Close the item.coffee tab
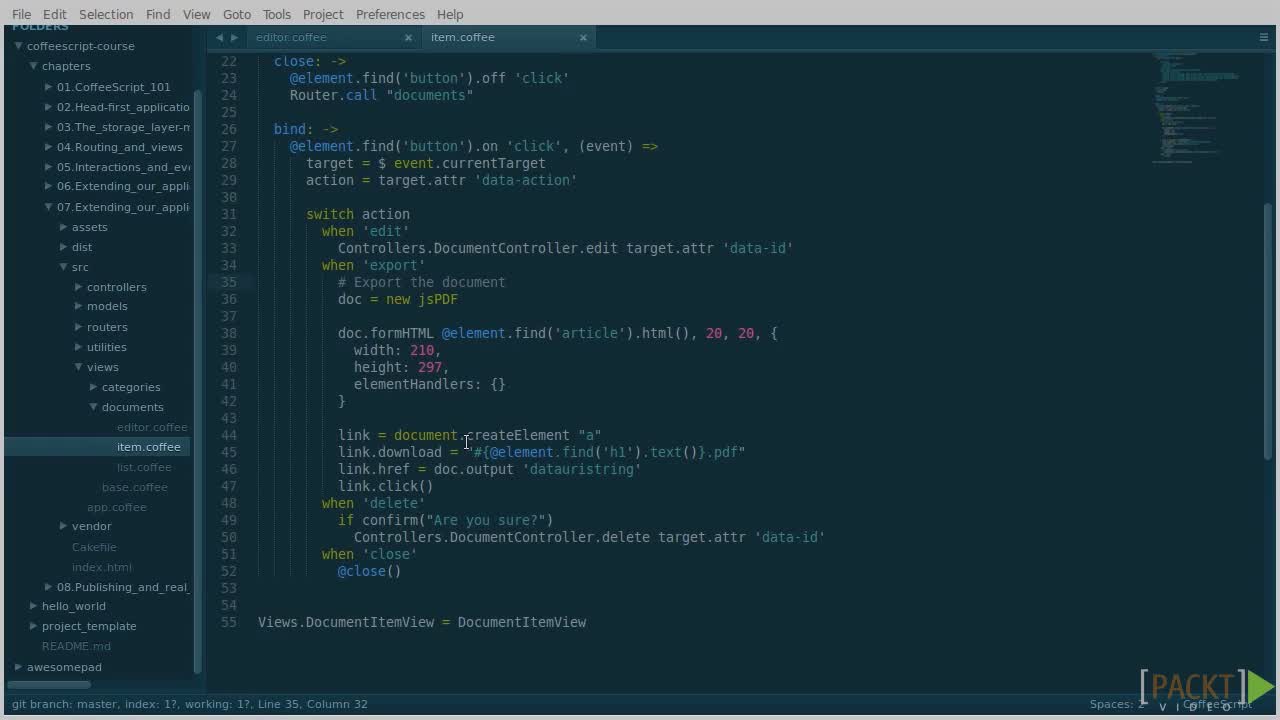 [x=583, y=37]
